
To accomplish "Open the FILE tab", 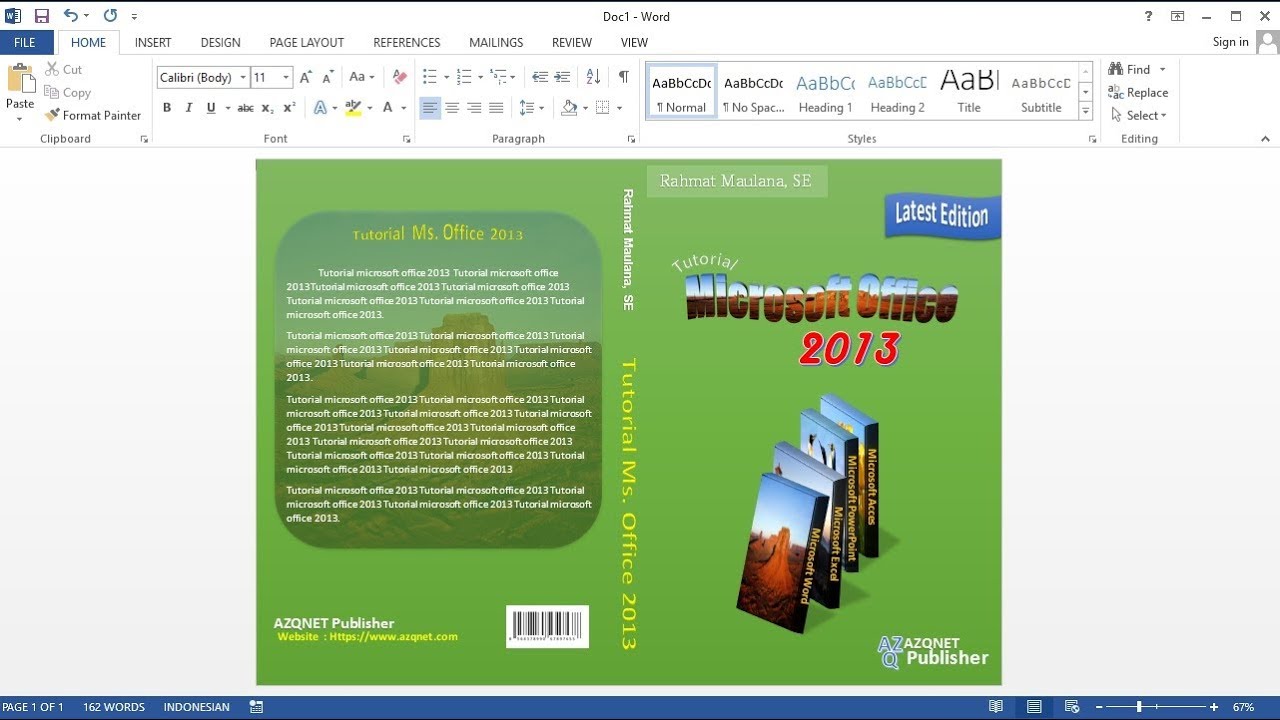I will tap(25, 42).
